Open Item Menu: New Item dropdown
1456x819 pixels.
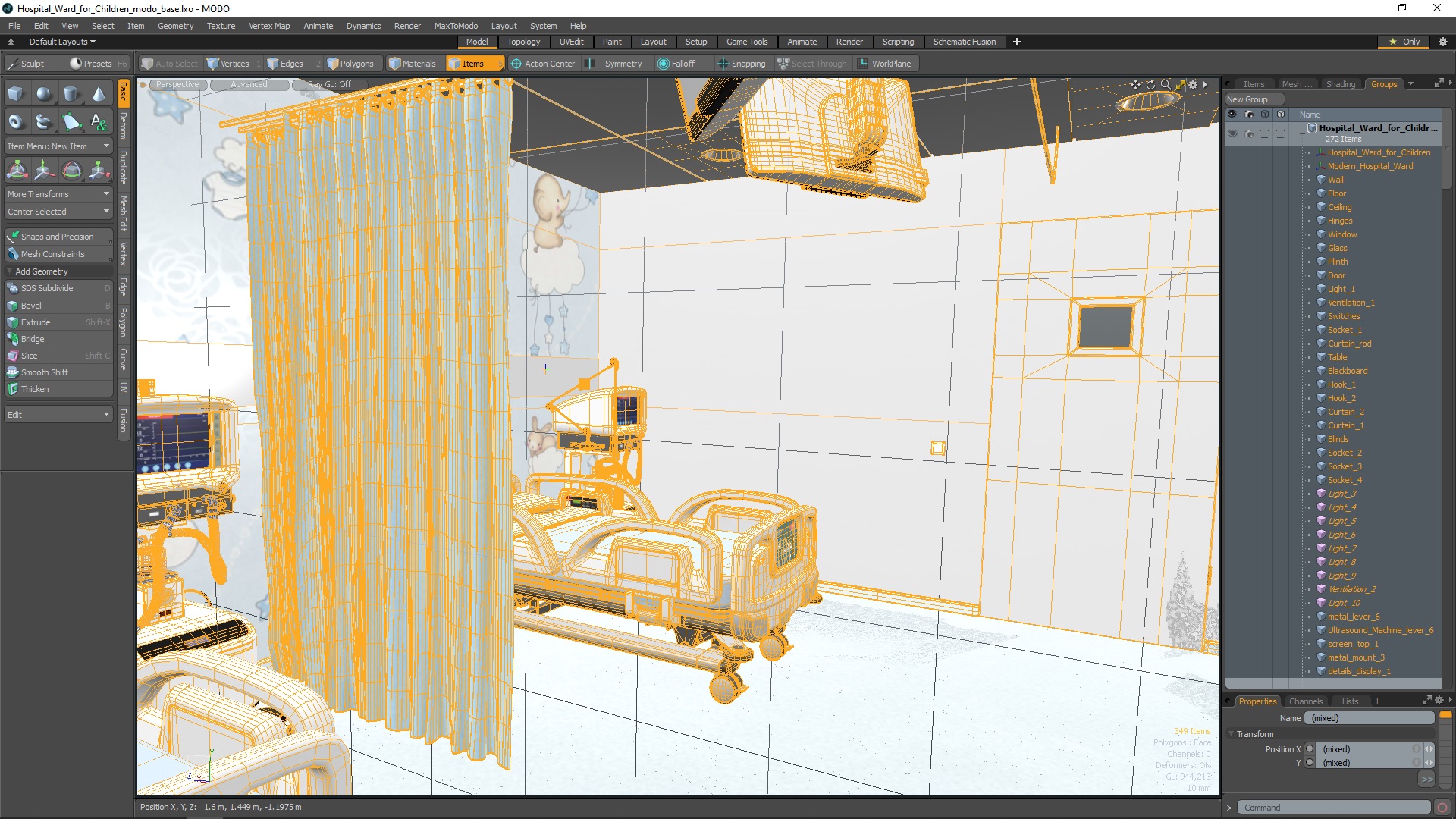click(x=58, y=146)
